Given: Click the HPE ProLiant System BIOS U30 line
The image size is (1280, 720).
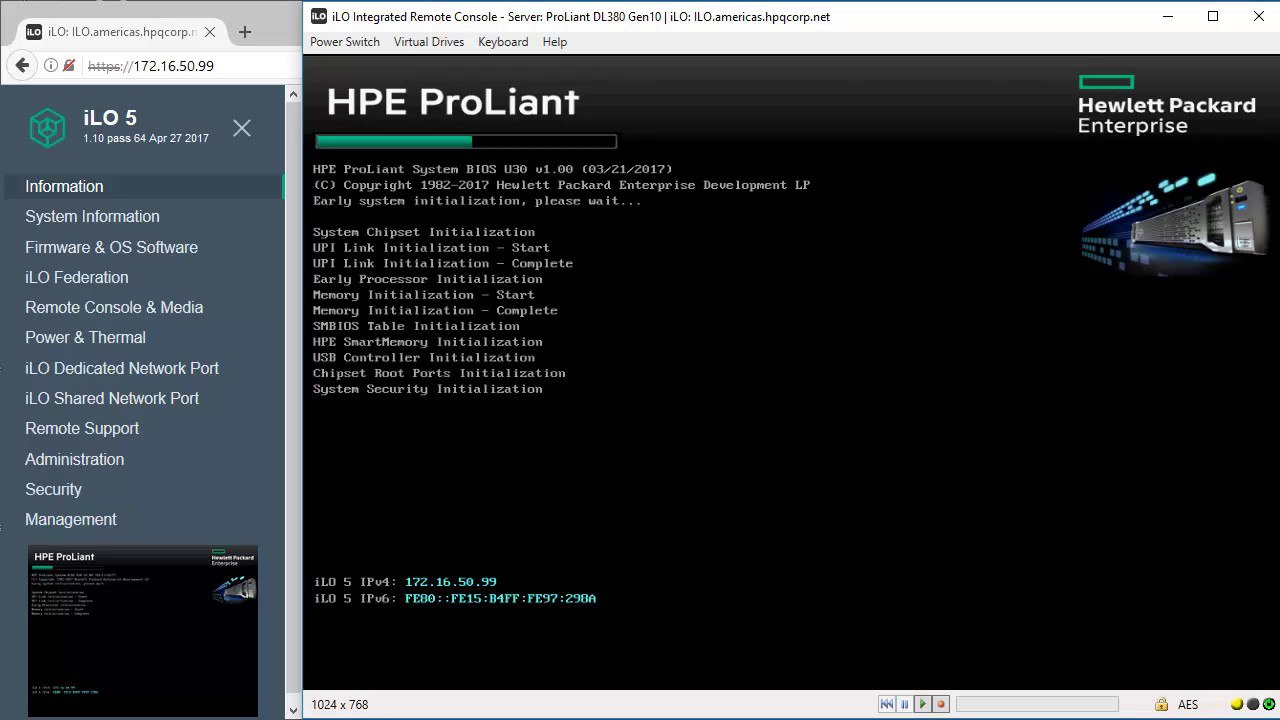Looking at the screenshot, I should pyautogui.click(x=493, y=169).
